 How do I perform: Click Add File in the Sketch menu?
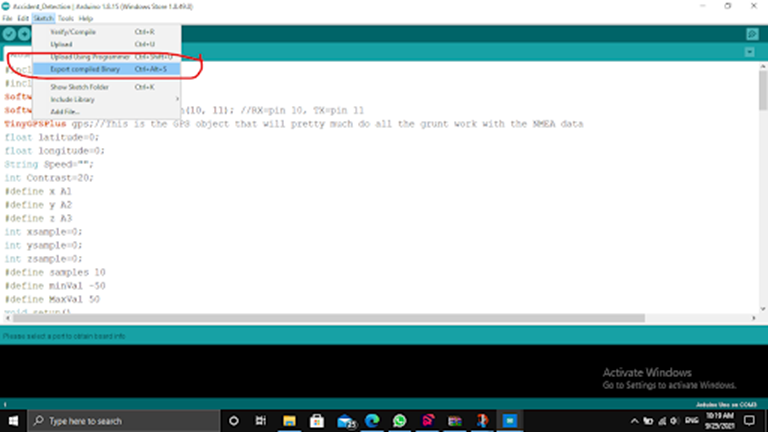(66, 111)
